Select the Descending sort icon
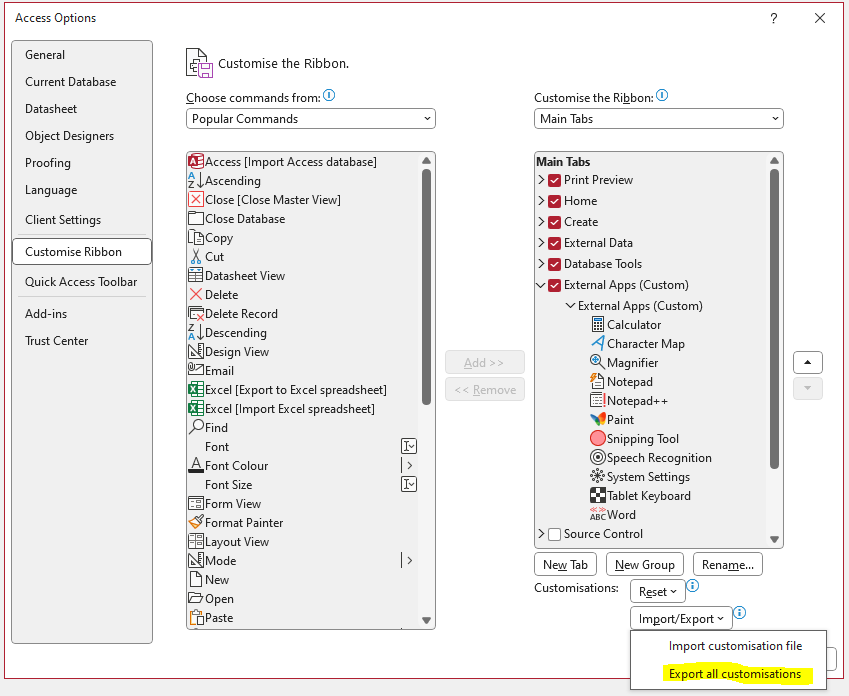Viewport: 849px width, 696px height. [195, 332]
